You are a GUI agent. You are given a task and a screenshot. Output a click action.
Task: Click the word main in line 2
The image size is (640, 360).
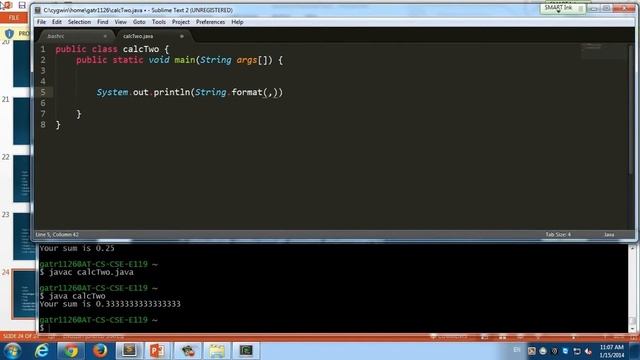[185, 60]
